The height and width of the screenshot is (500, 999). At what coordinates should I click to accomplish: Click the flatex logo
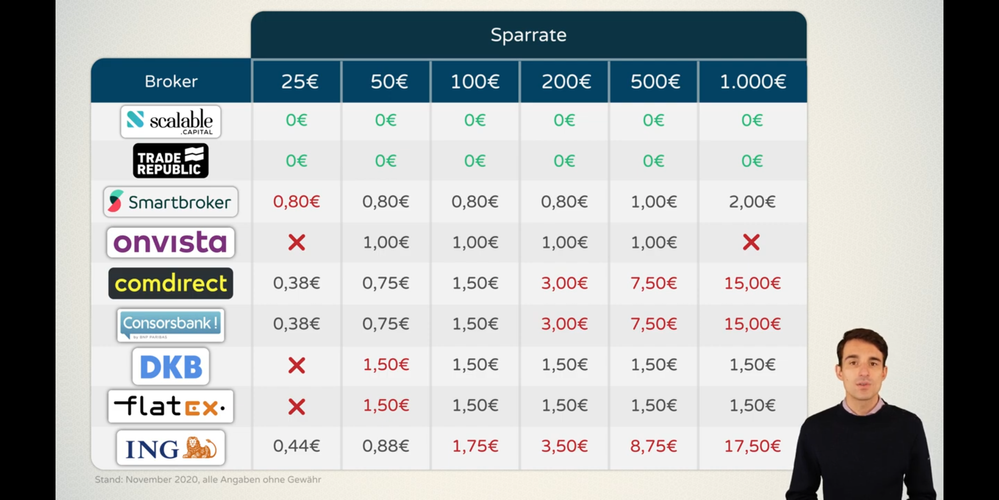click(170, 407)
